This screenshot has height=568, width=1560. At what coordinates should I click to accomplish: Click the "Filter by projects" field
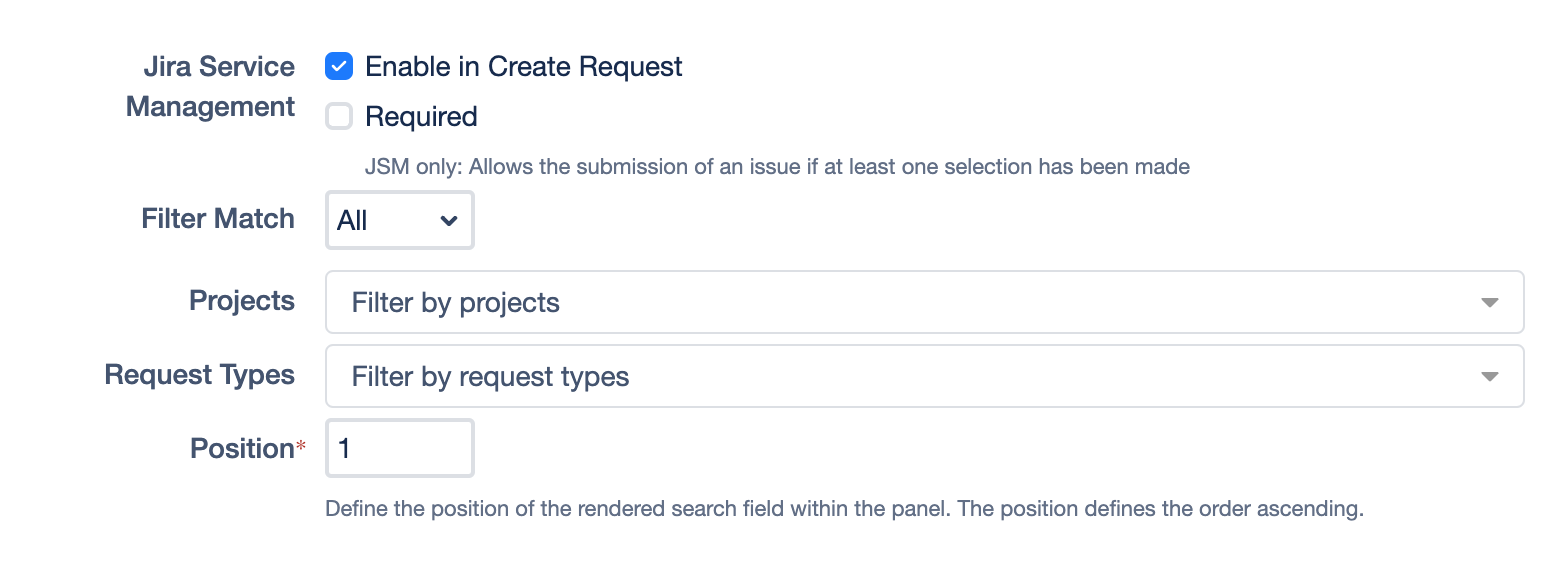[900, 302]
